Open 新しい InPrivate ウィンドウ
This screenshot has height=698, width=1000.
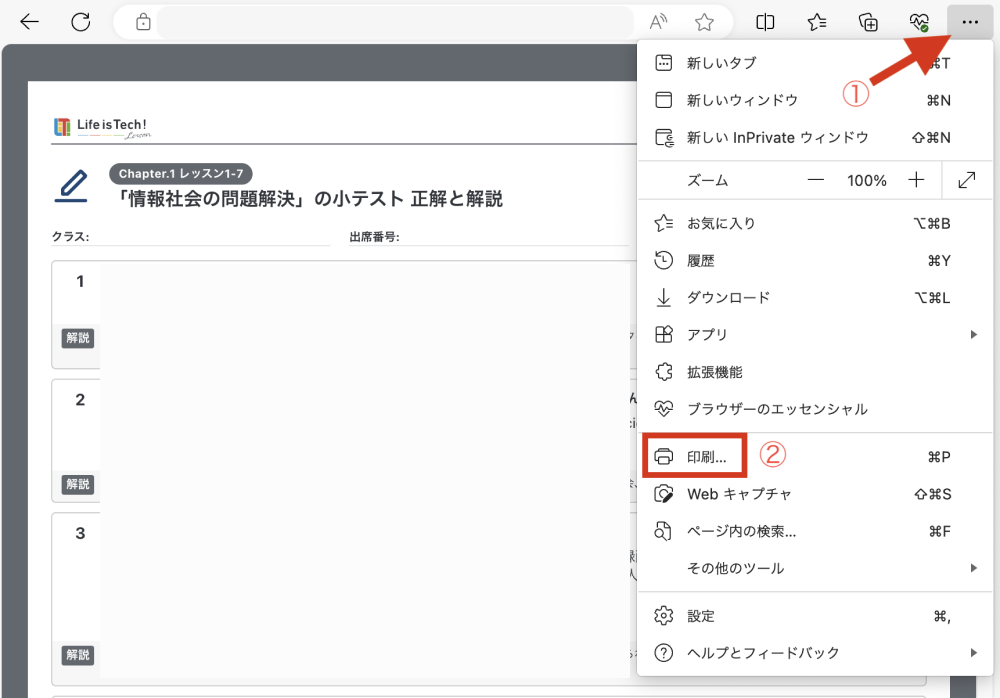coord(777,137)
